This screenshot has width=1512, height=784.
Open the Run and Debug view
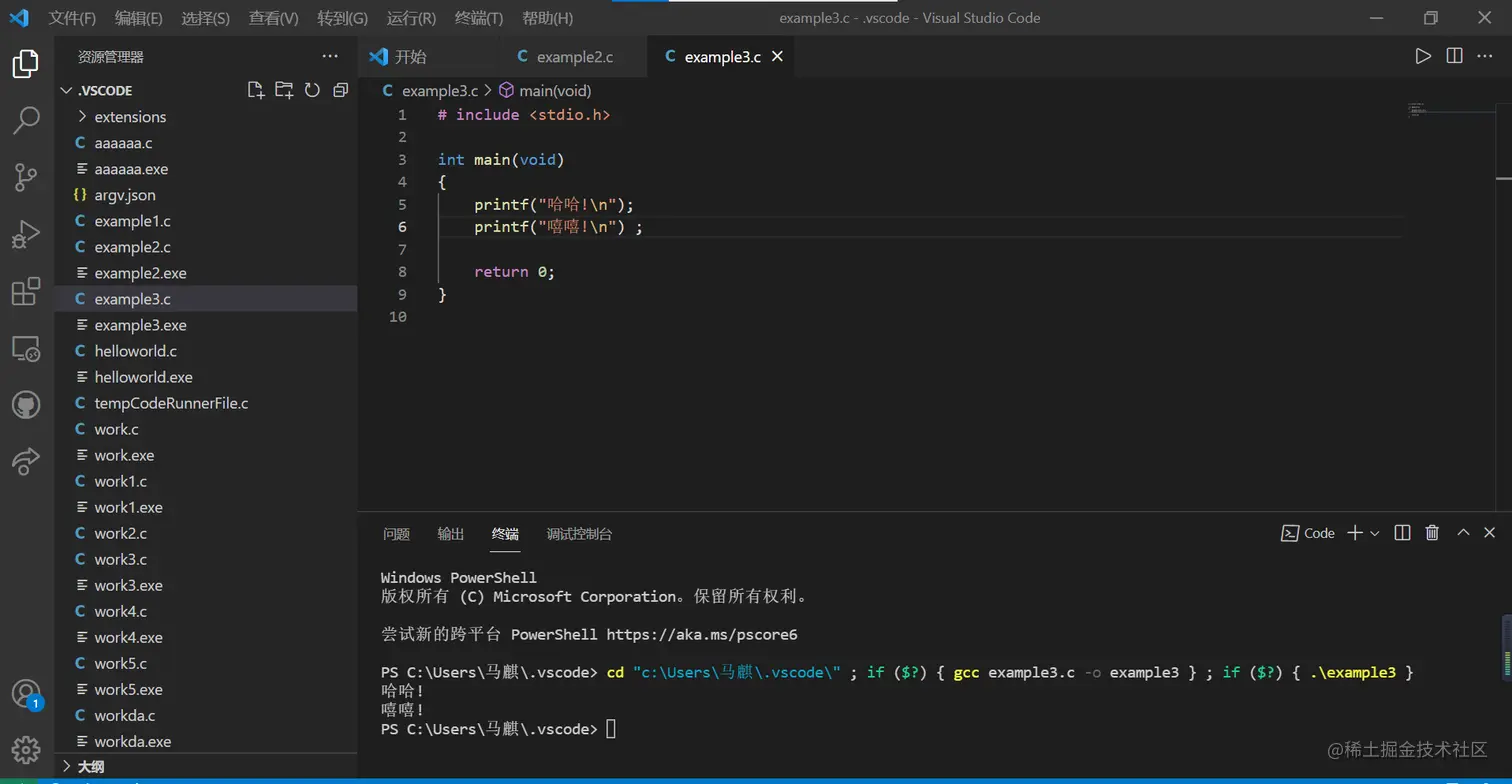click(x=25, y=235)
